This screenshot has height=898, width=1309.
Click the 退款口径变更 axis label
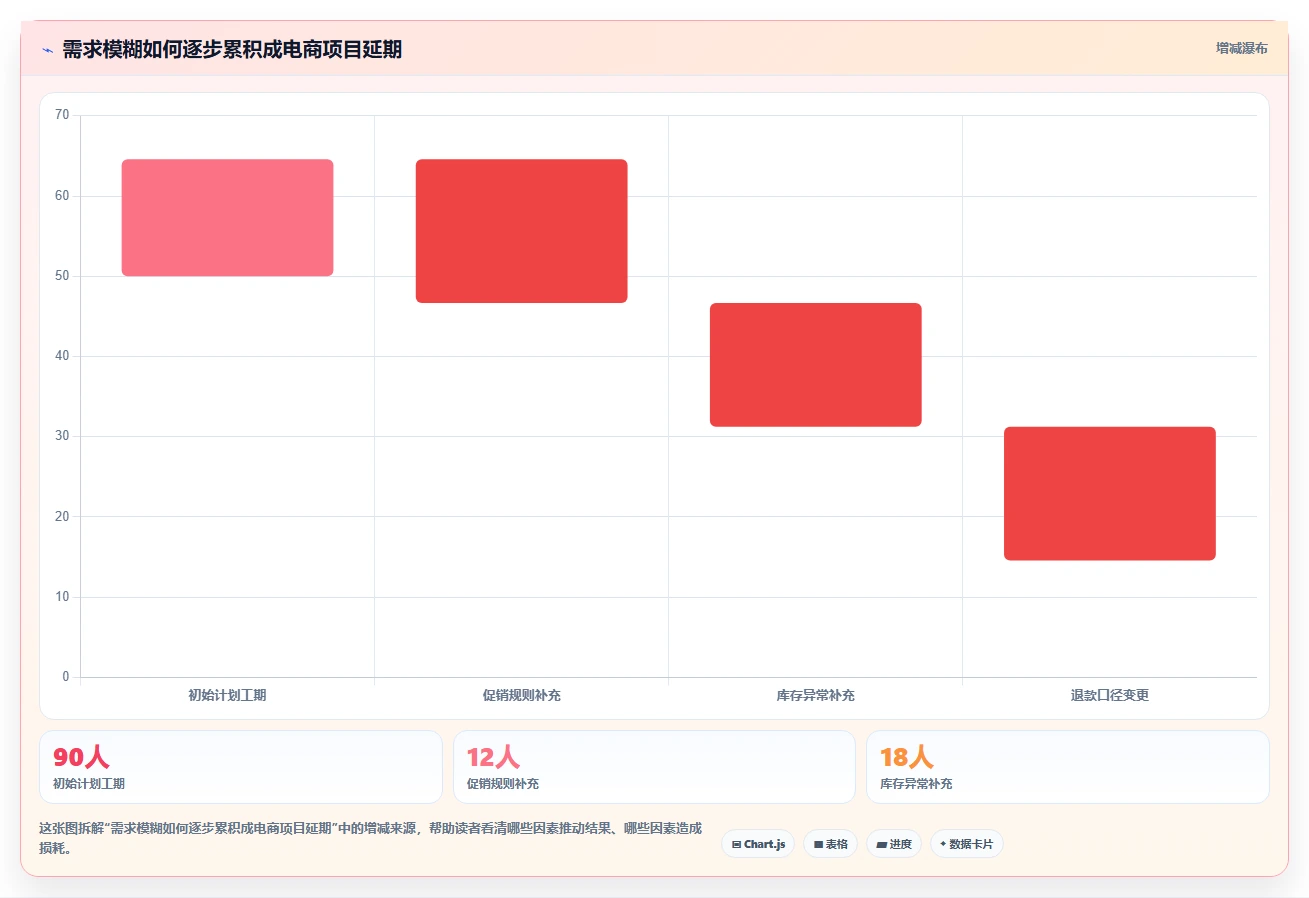click(1109, 695)
